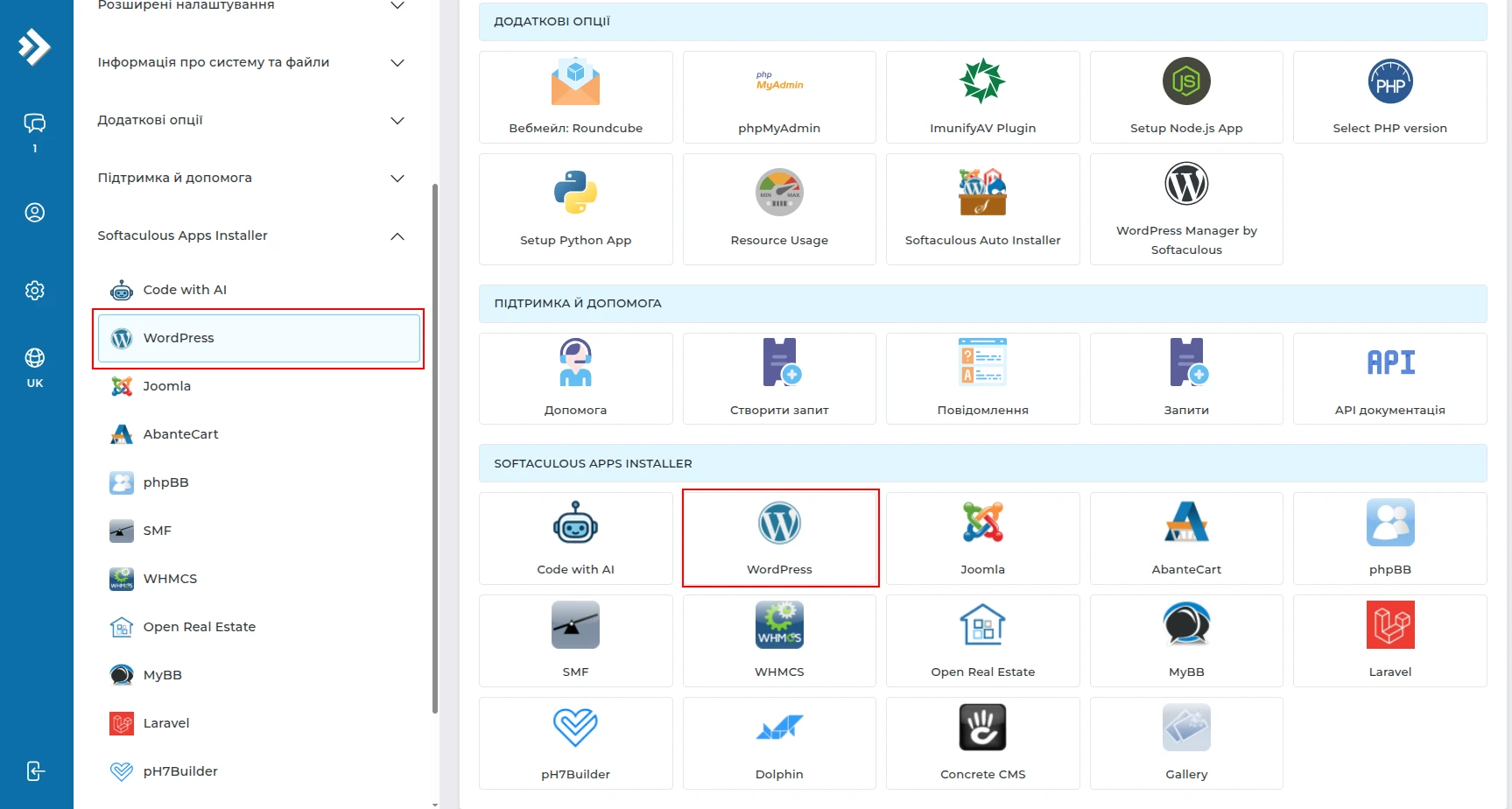
Task: Click the Створити запит tile
Action: 779,378
